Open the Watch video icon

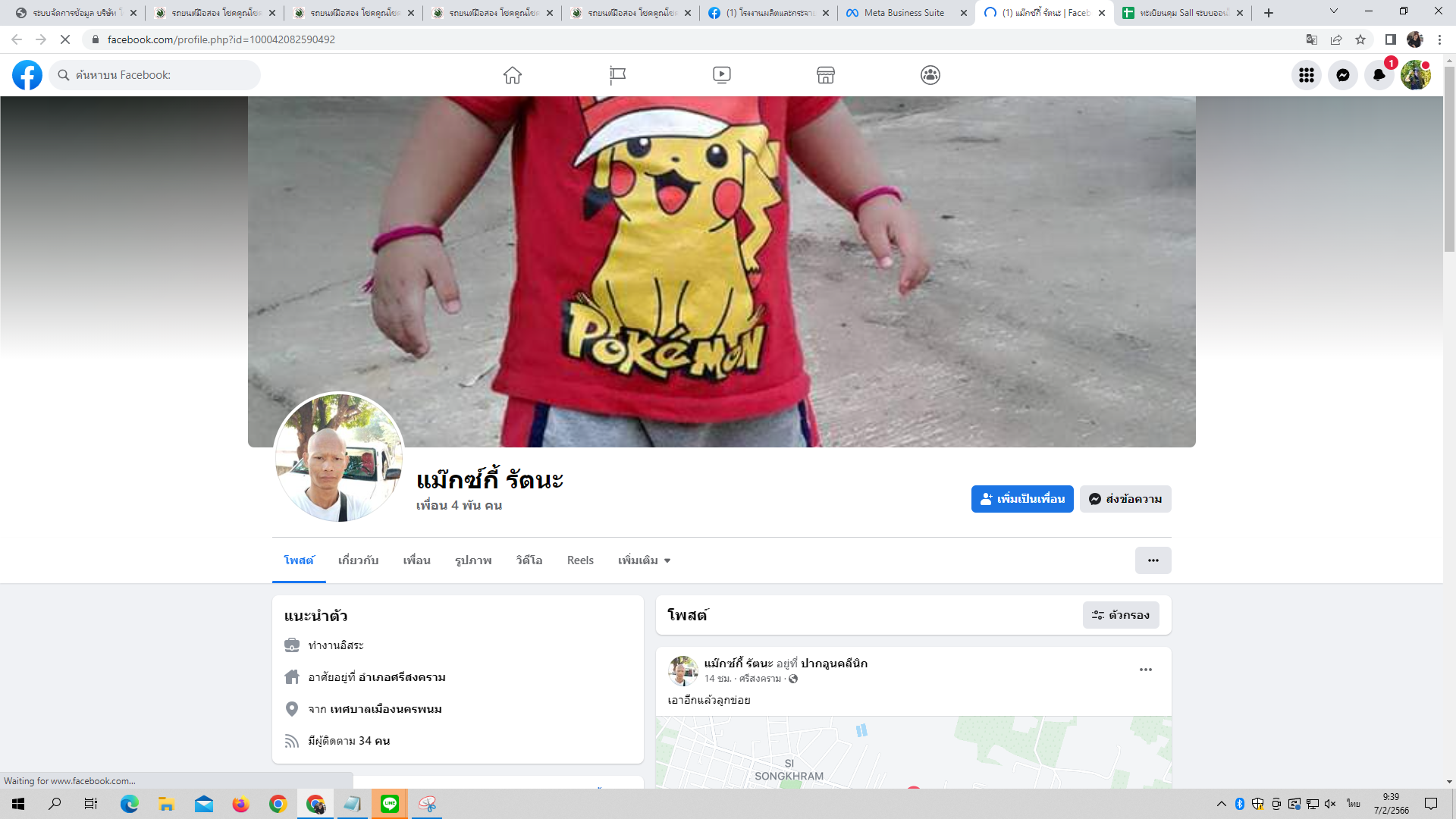722,75
